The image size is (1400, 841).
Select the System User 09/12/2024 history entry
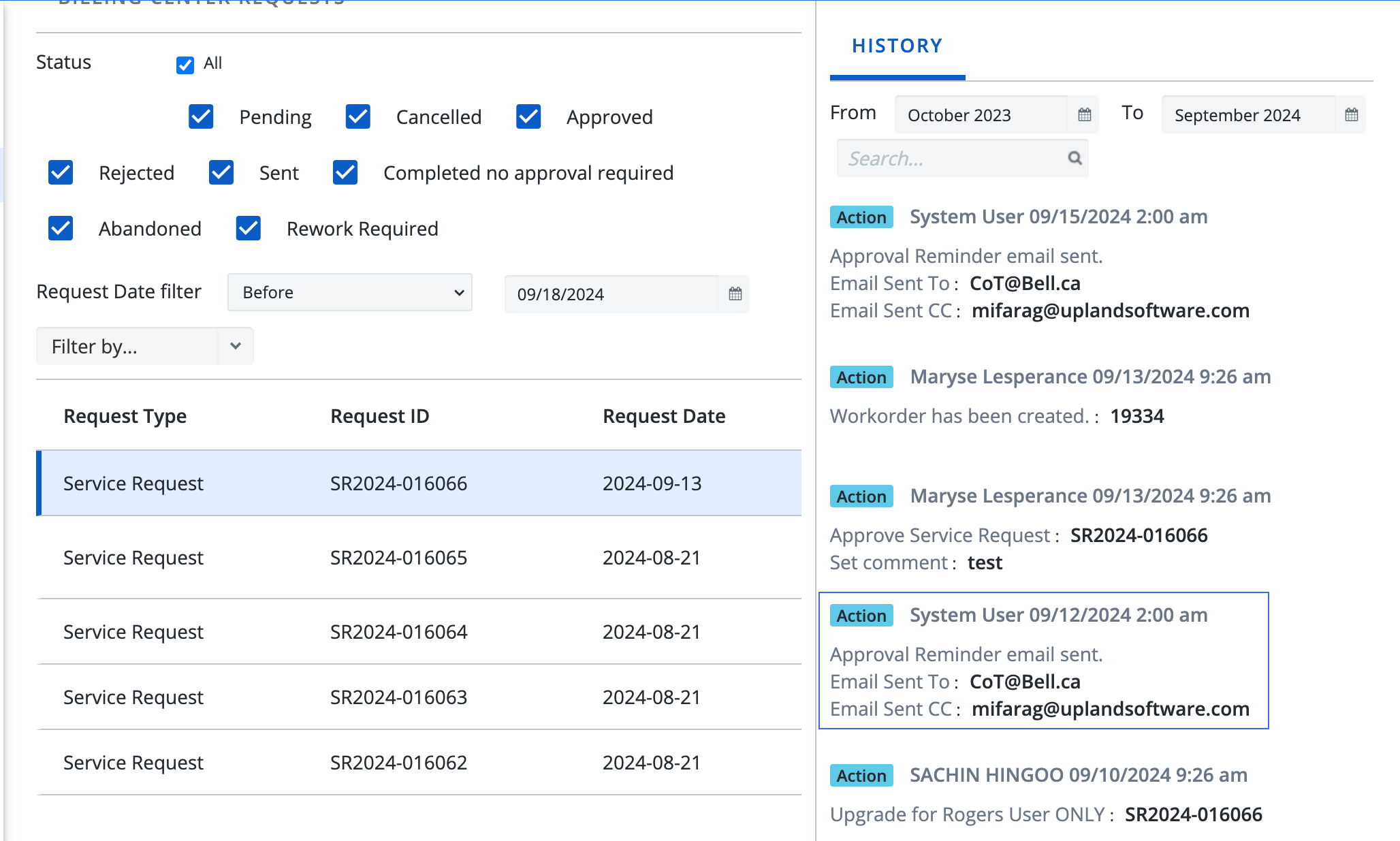(x=1043, y=660)
